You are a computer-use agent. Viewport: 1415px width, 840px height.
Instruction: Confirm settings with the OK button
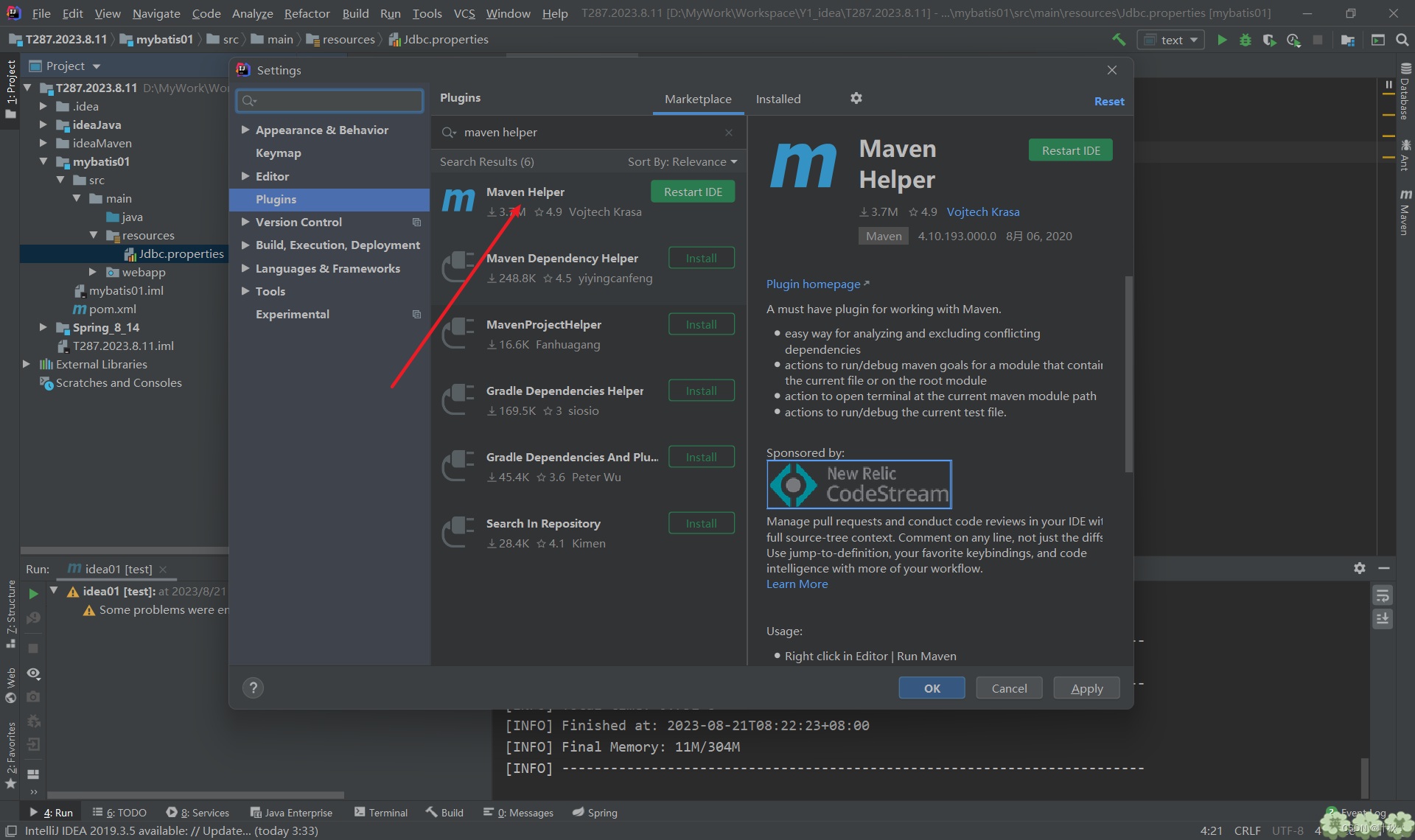[x=932, y=688]
